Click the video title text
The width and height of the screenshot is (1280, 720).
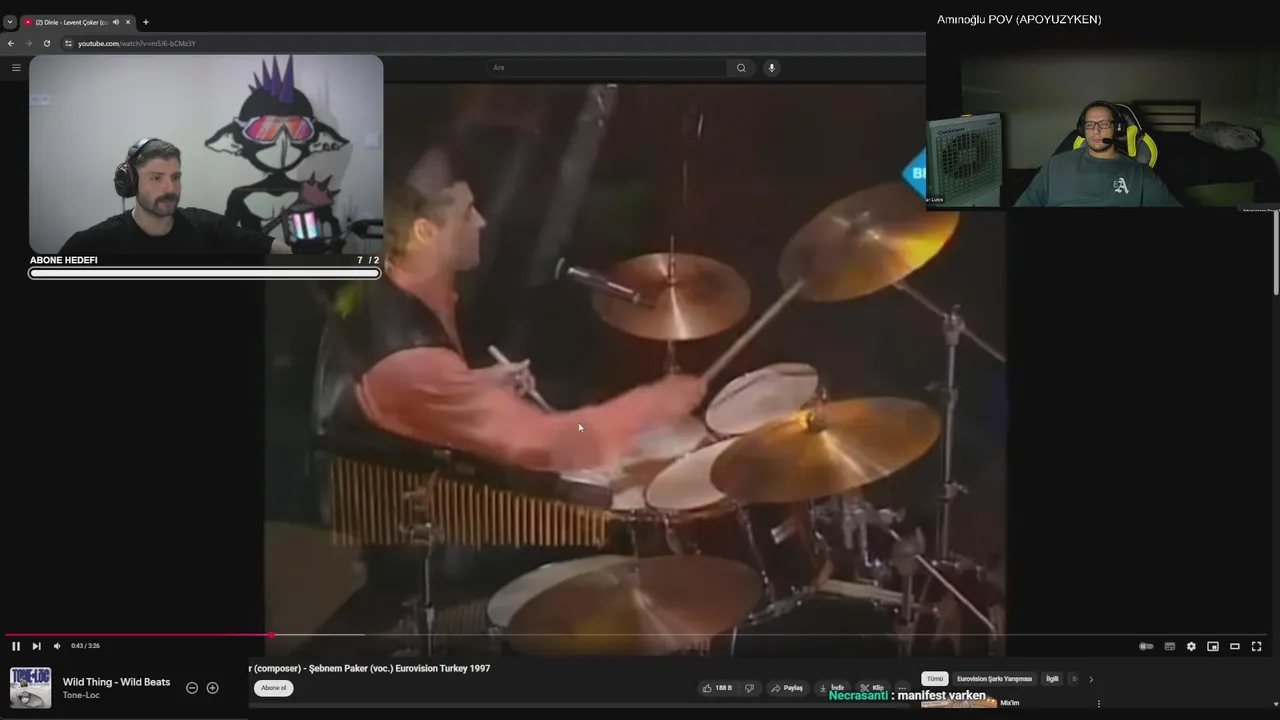click(x=370, y=668)
